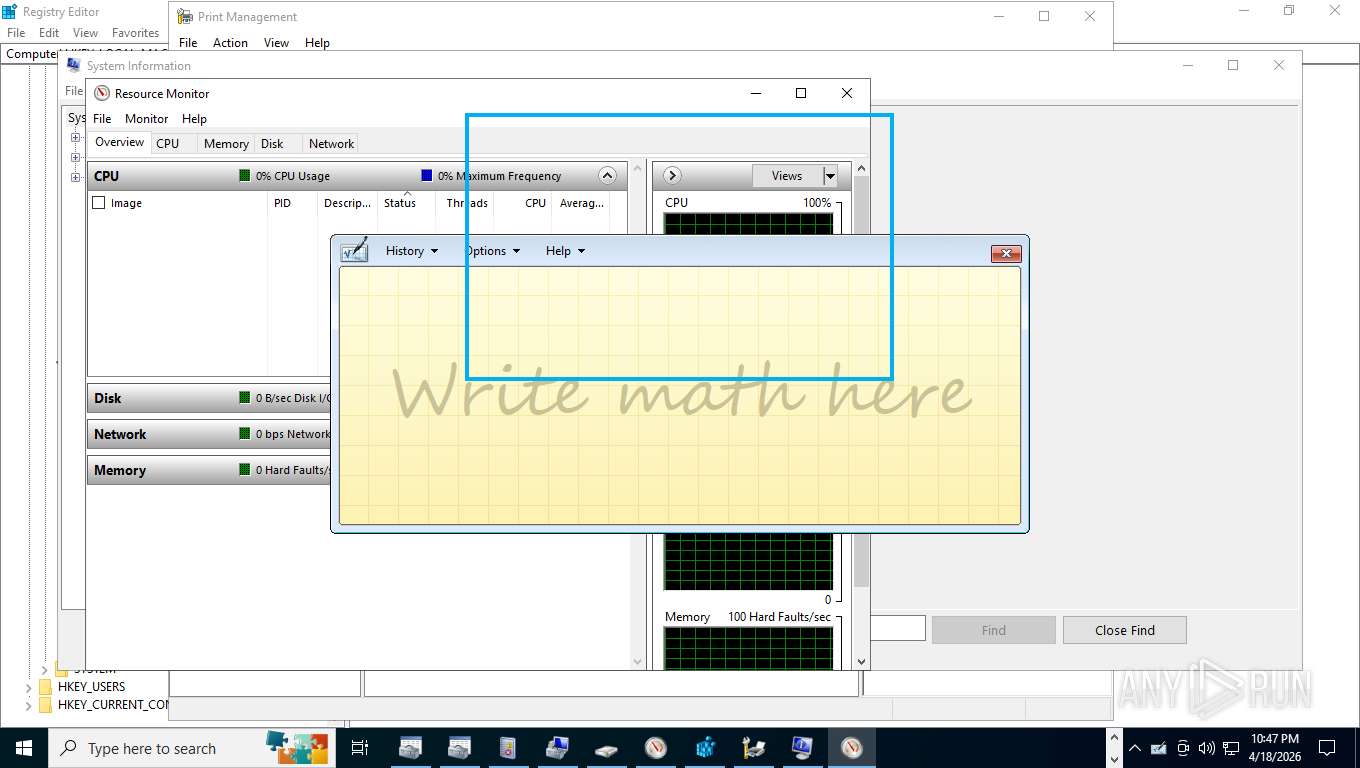The height and width of the screenshot is (768, 1360).
Task: Click the Views button in Resource Monitor
Action: [x=787, y=176]
